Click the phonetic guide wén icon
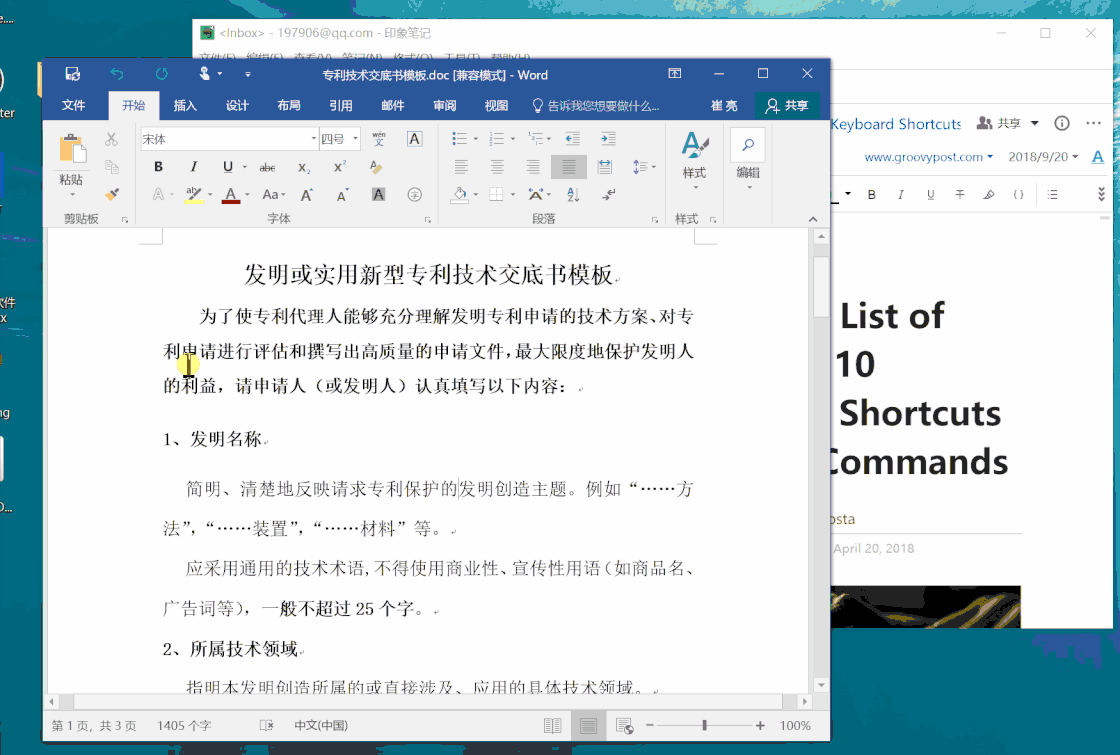Image resolution: width=1120 pixels, height=755 pixels. click(x=379, y=139)
